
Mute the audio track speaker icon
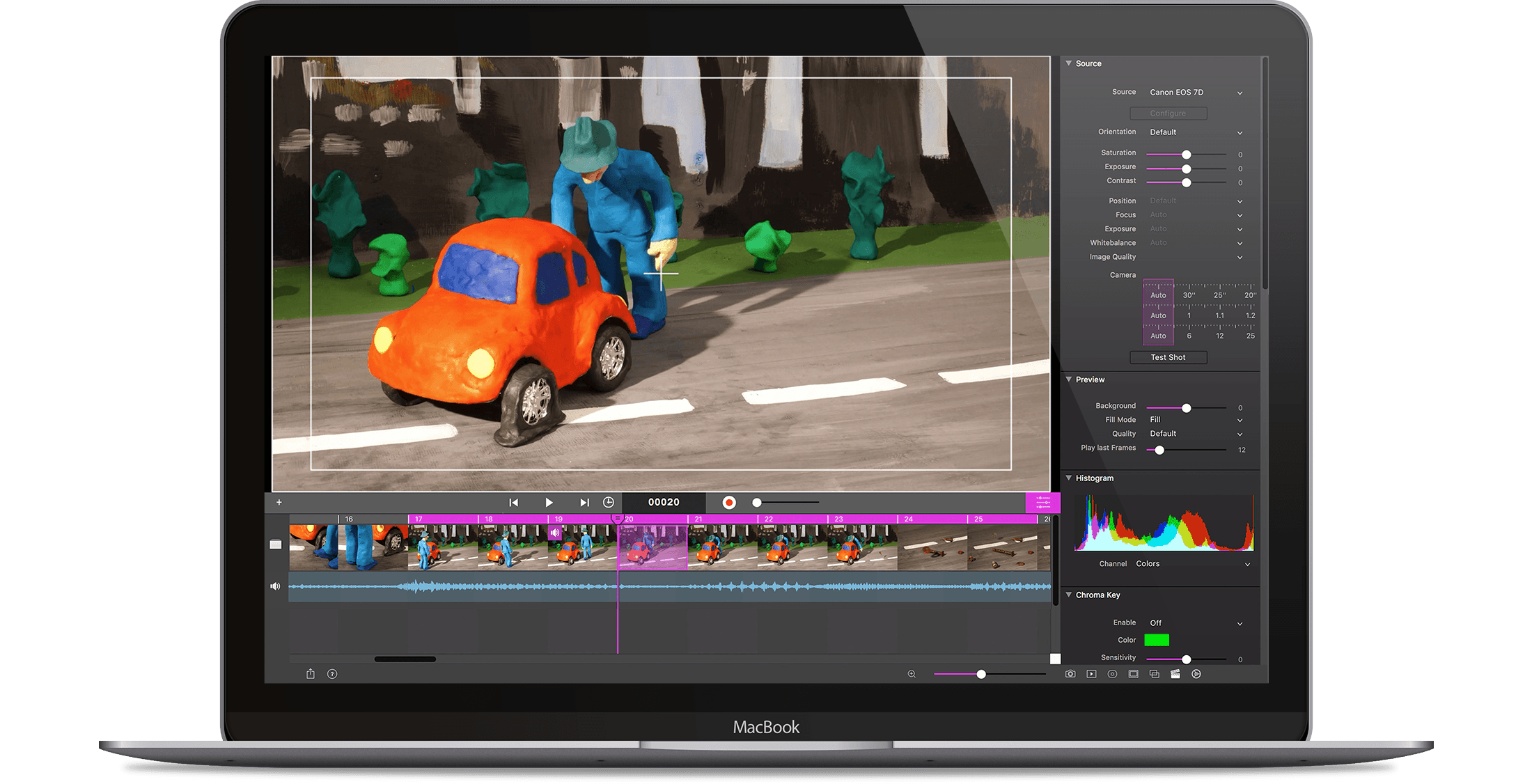pyautogui.click(x=275, y=586)
